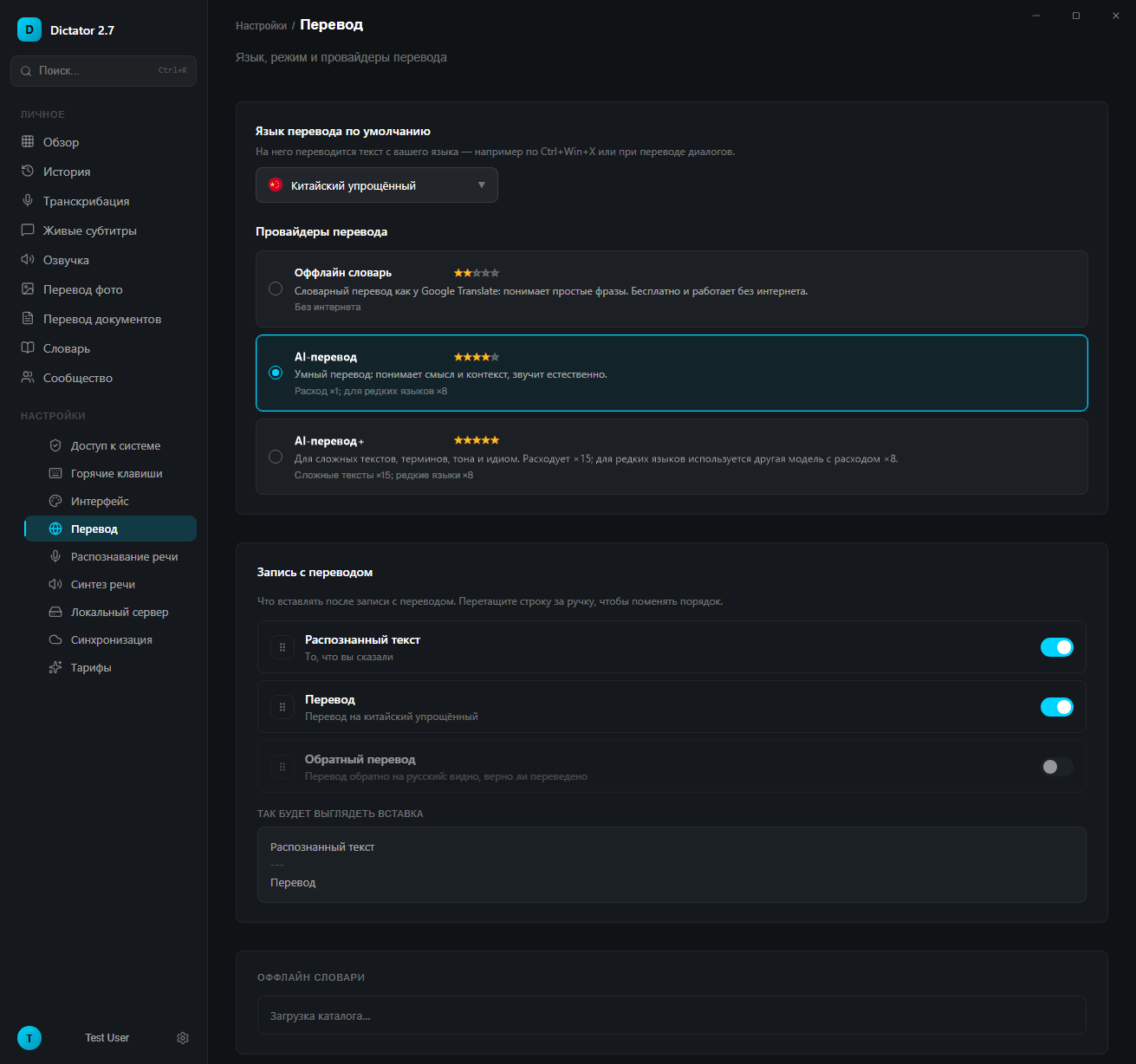This screenshot has height=1064, width=1136.
Task: Click the Test User profile name
Action: click(x=107, y=1038)
